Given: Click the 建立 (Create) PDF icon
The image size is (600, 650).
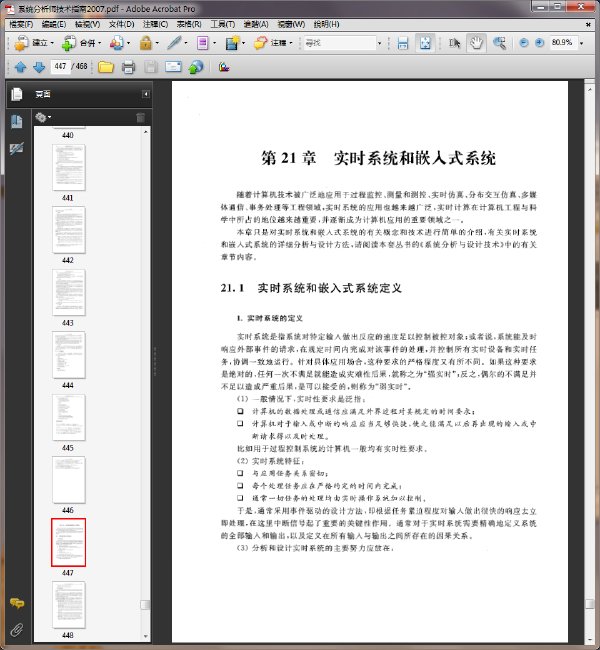Looking at the screenshot, I should pos(21,43).
